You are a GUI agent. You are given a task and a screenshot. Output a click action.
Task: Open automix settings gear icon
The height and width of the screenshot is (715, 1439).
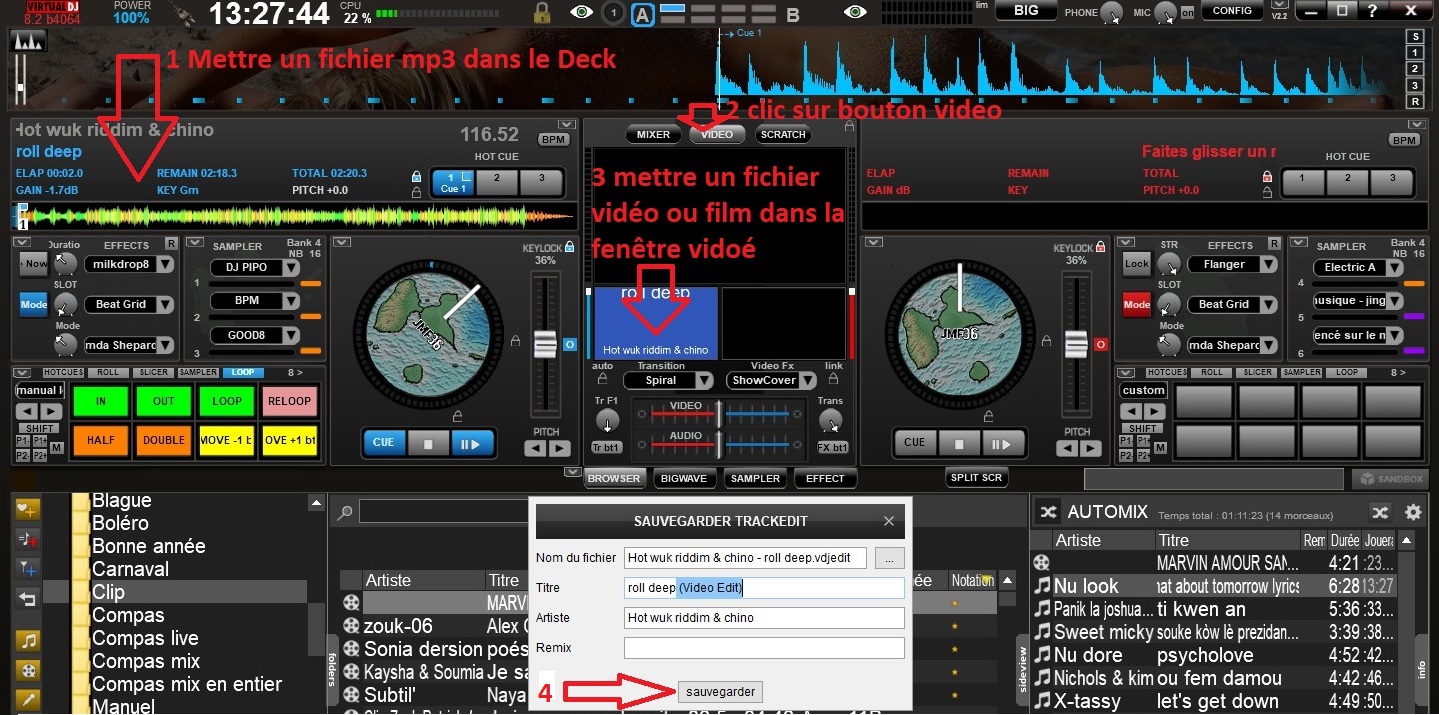pos(1413,512)
